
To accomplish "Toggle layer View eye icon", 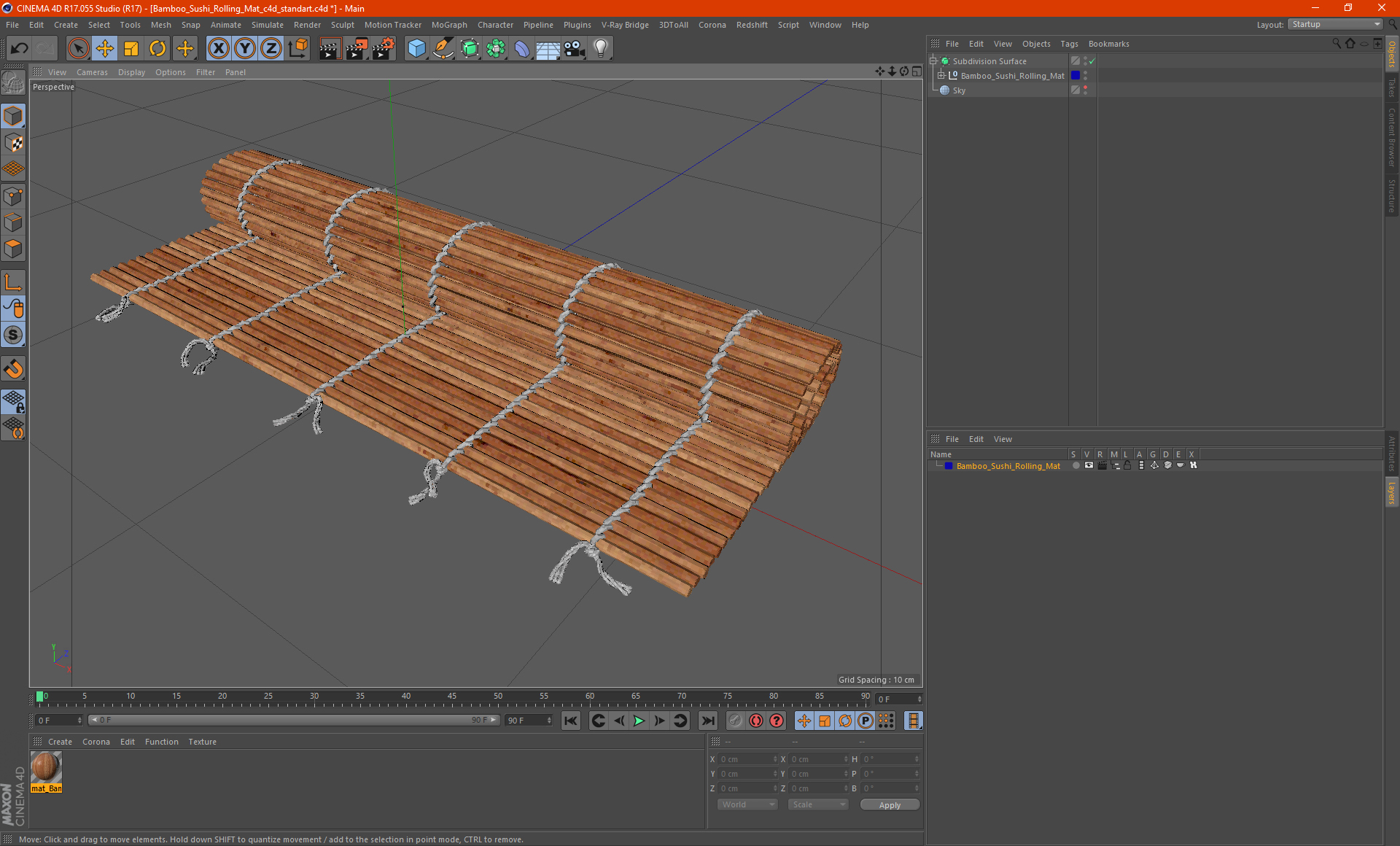I will 1089,465.
